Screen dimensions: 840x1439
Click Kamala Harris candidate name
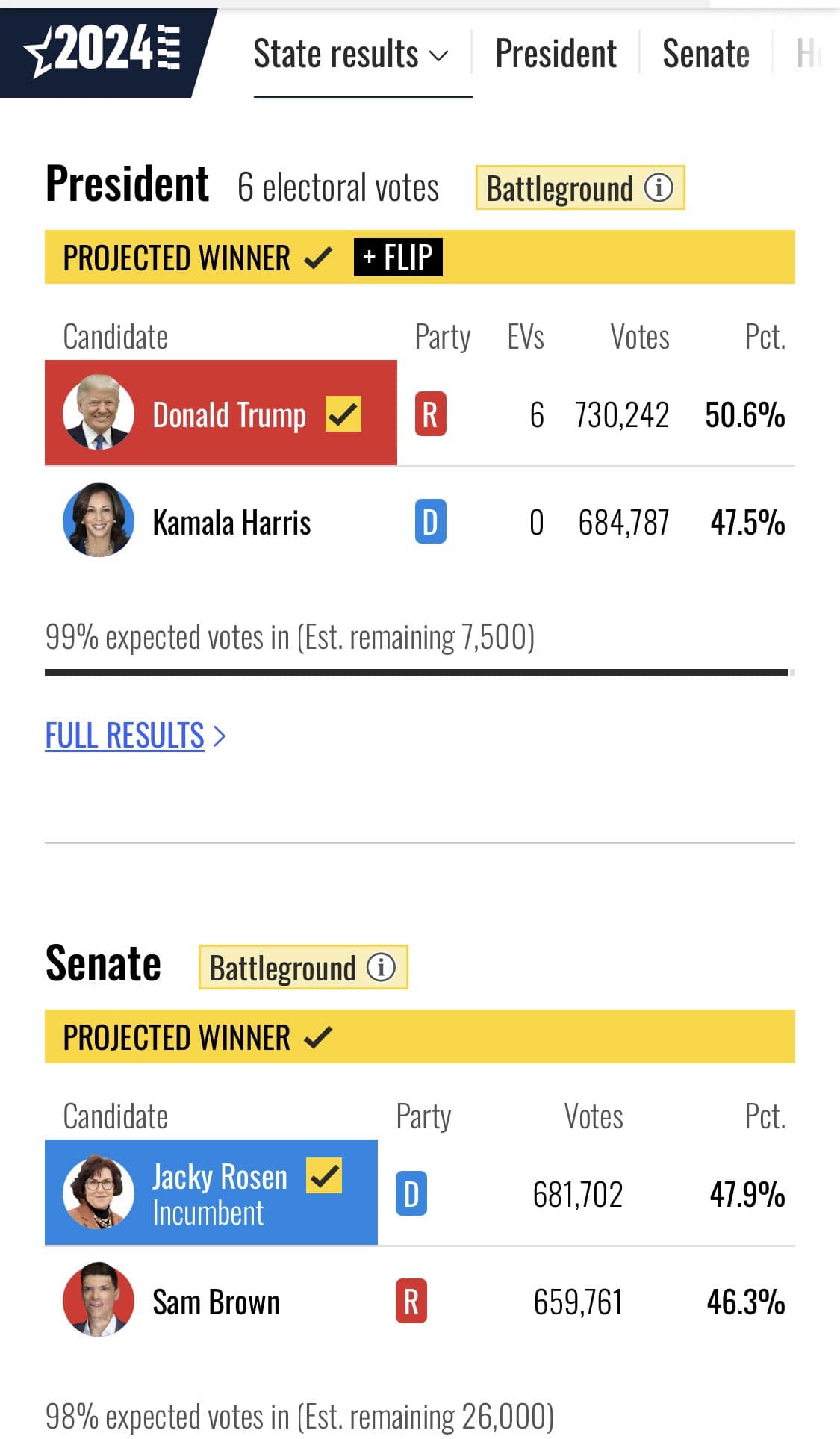[x=231, y=523]
